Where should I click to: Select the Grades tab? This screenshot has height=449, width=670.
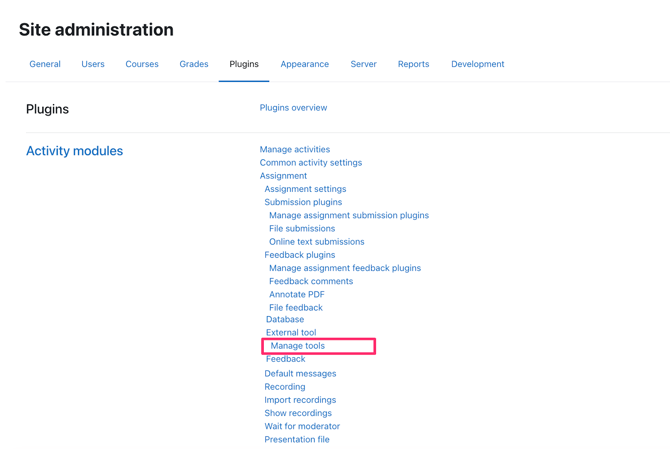(194, 64)
